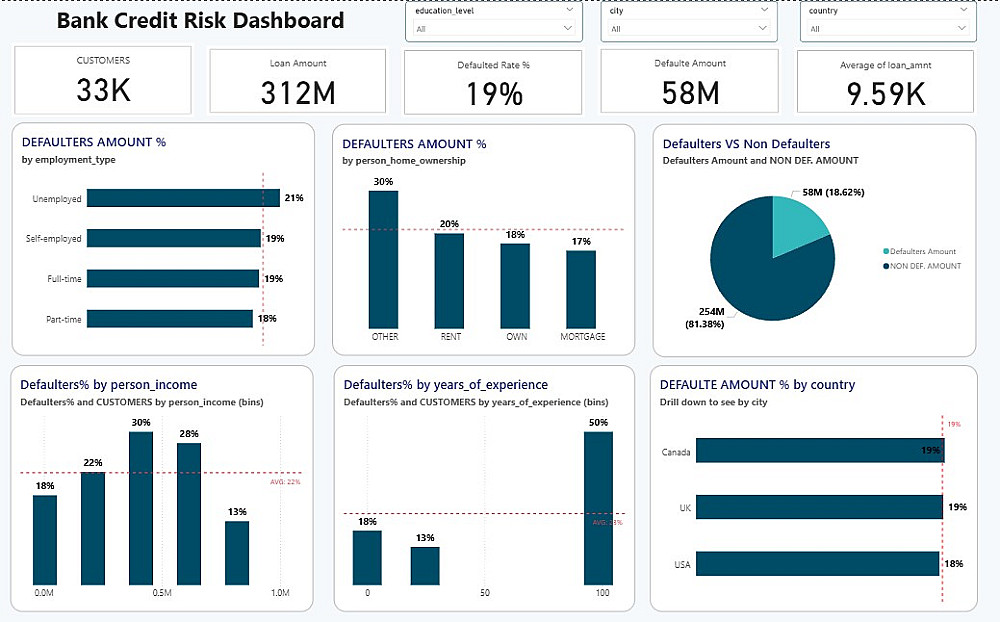
Task: Collapse the education_level slicer header chevron
Action: tap(570, 10)
